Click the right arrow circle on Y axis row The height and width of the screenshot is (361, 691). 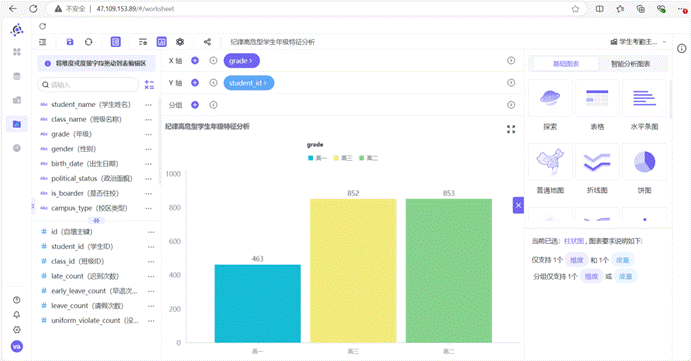pyautogui.click(x=511, y=83)
